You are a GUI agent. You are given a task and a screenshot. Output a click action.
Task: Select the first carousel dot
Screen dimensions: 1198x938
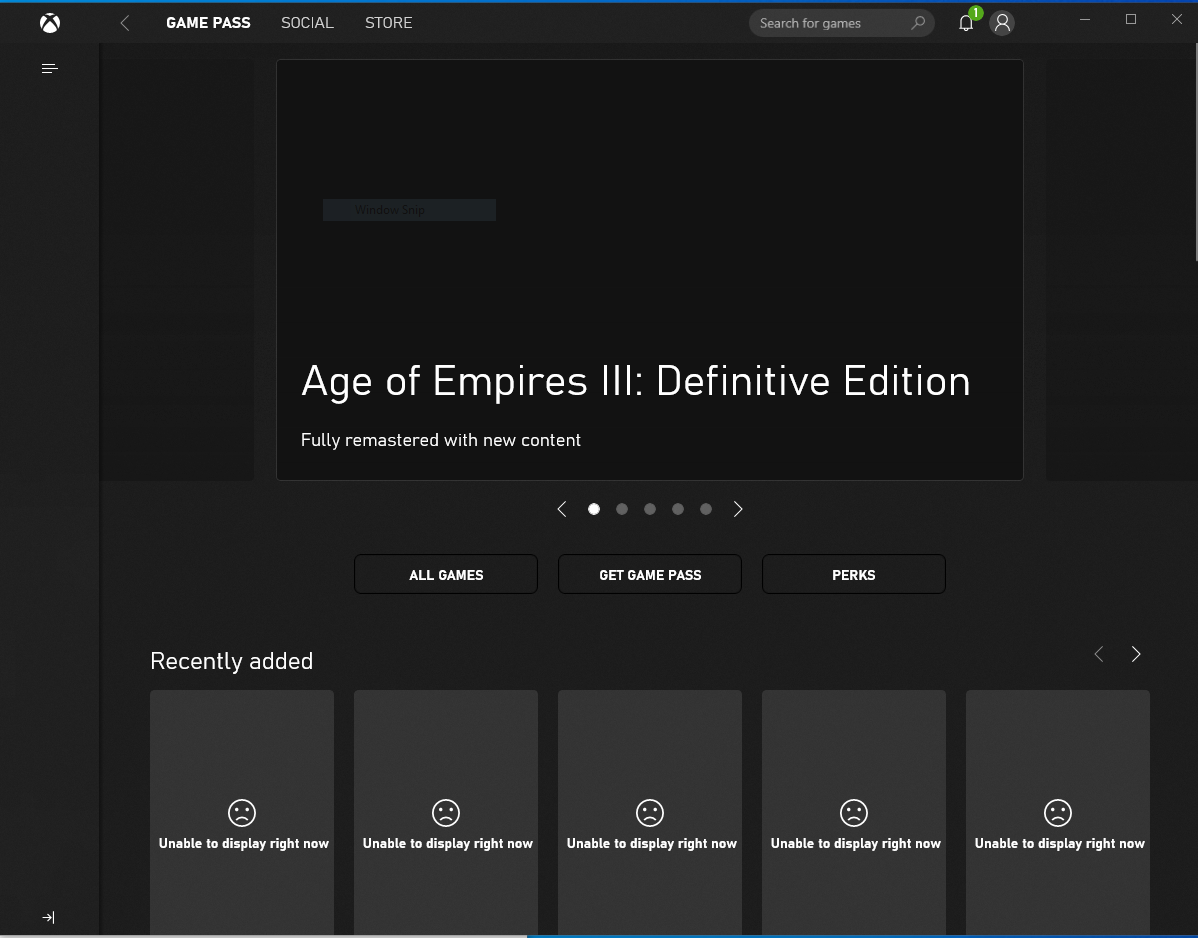pyautogui.click(x=594, y=509)
